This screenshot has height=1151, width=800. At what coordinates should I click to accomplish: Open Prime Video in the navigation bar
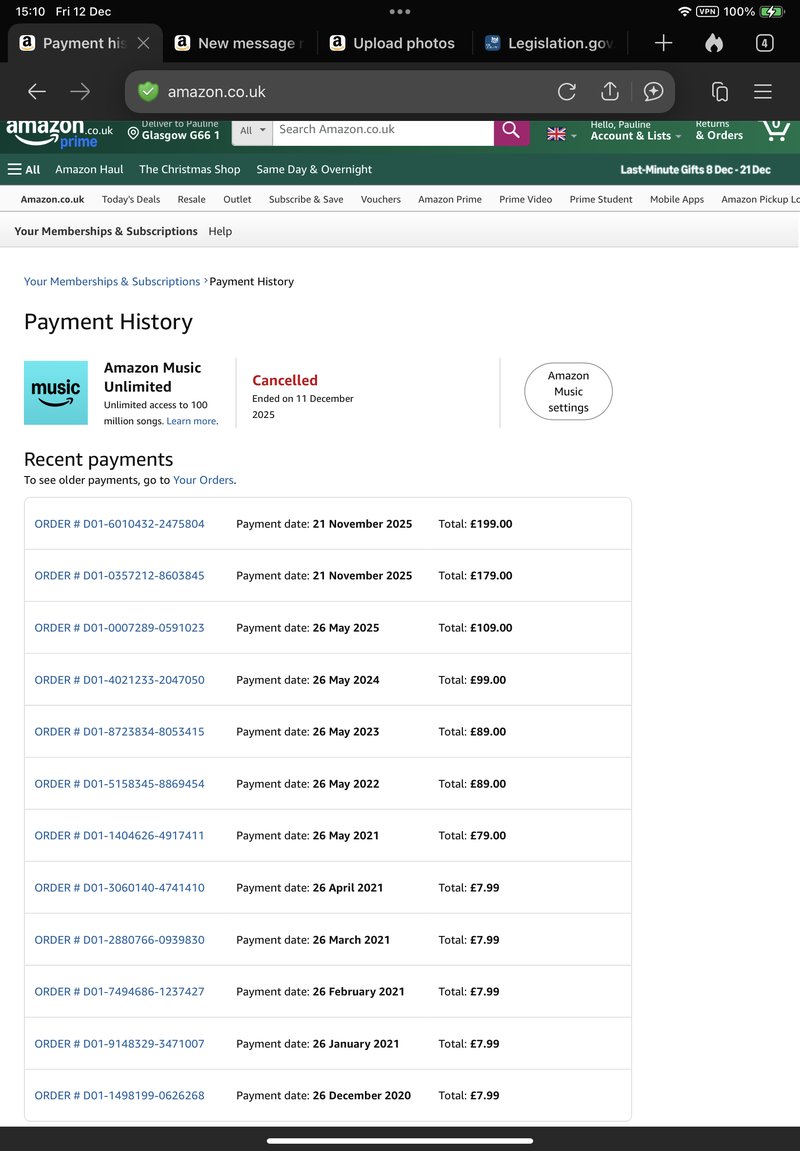pos(526,199)
